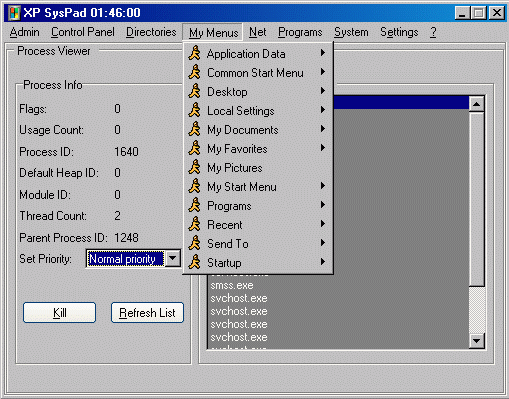
Task: Expand Common Start Menu submenu arrow
Action: 323,72
